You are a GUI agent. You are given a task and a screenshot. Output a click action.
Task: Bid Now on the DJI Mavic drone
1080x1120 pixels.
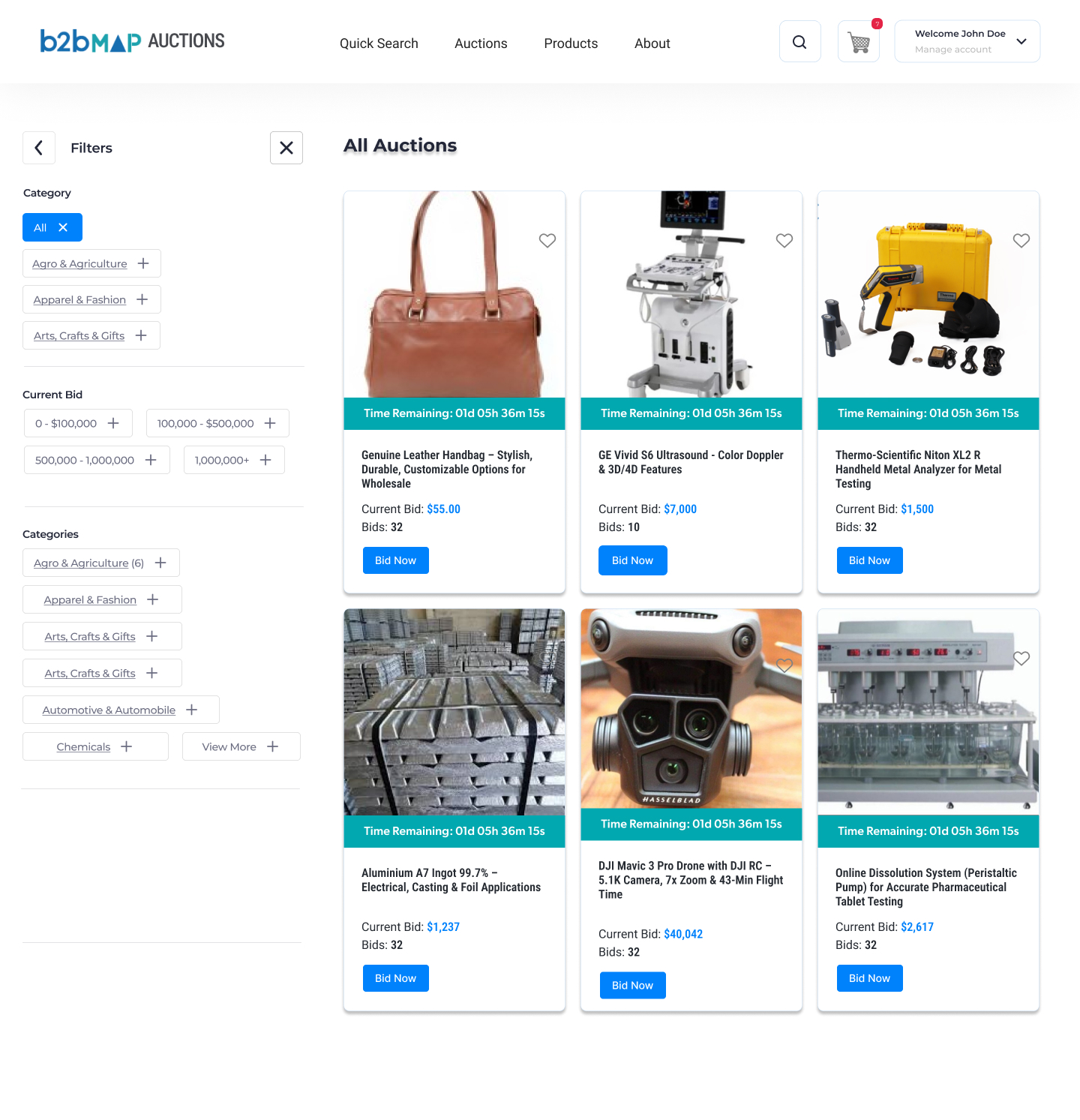(633, 985)
